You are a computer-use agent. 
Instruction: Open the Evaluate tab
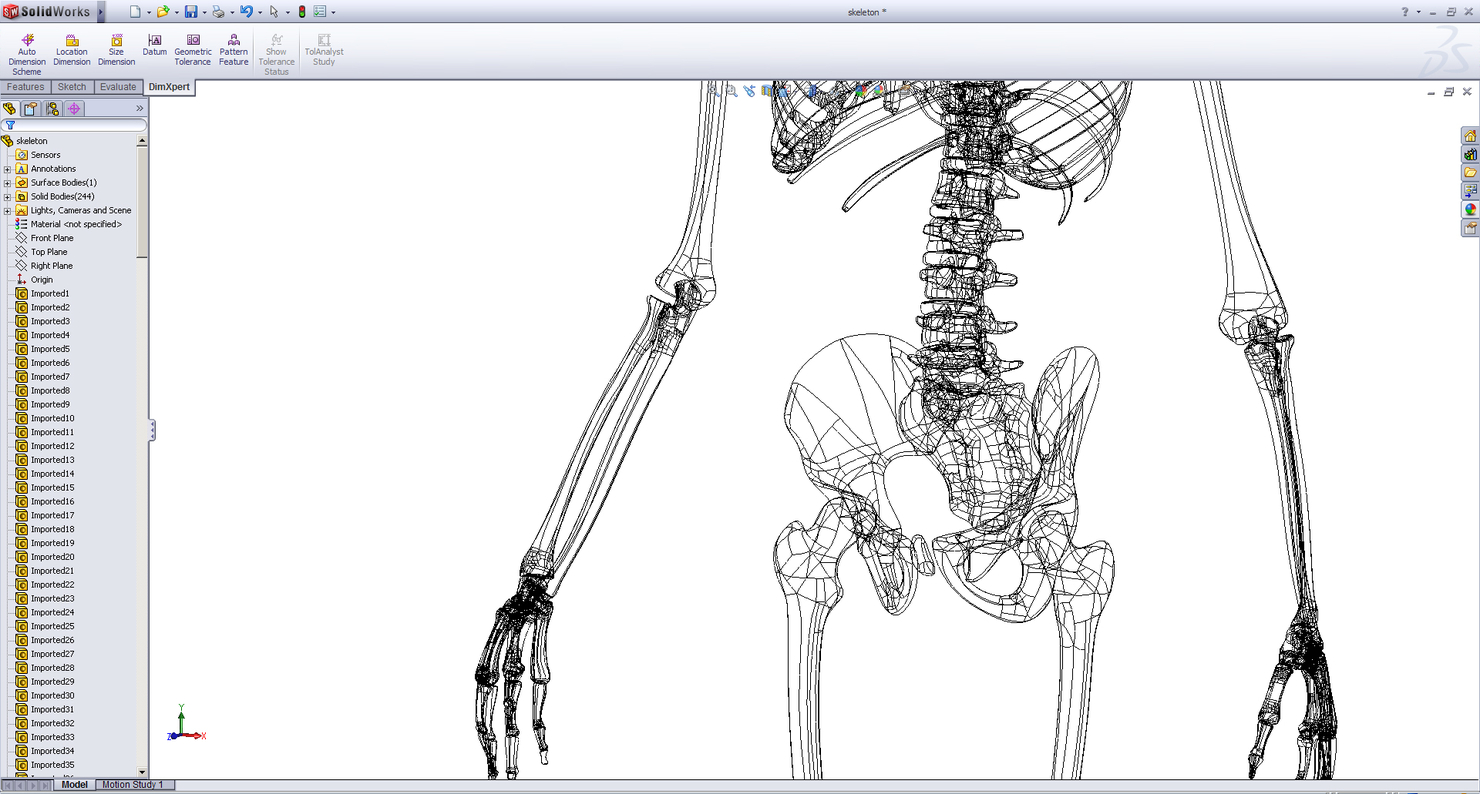(x=117, y=87)
